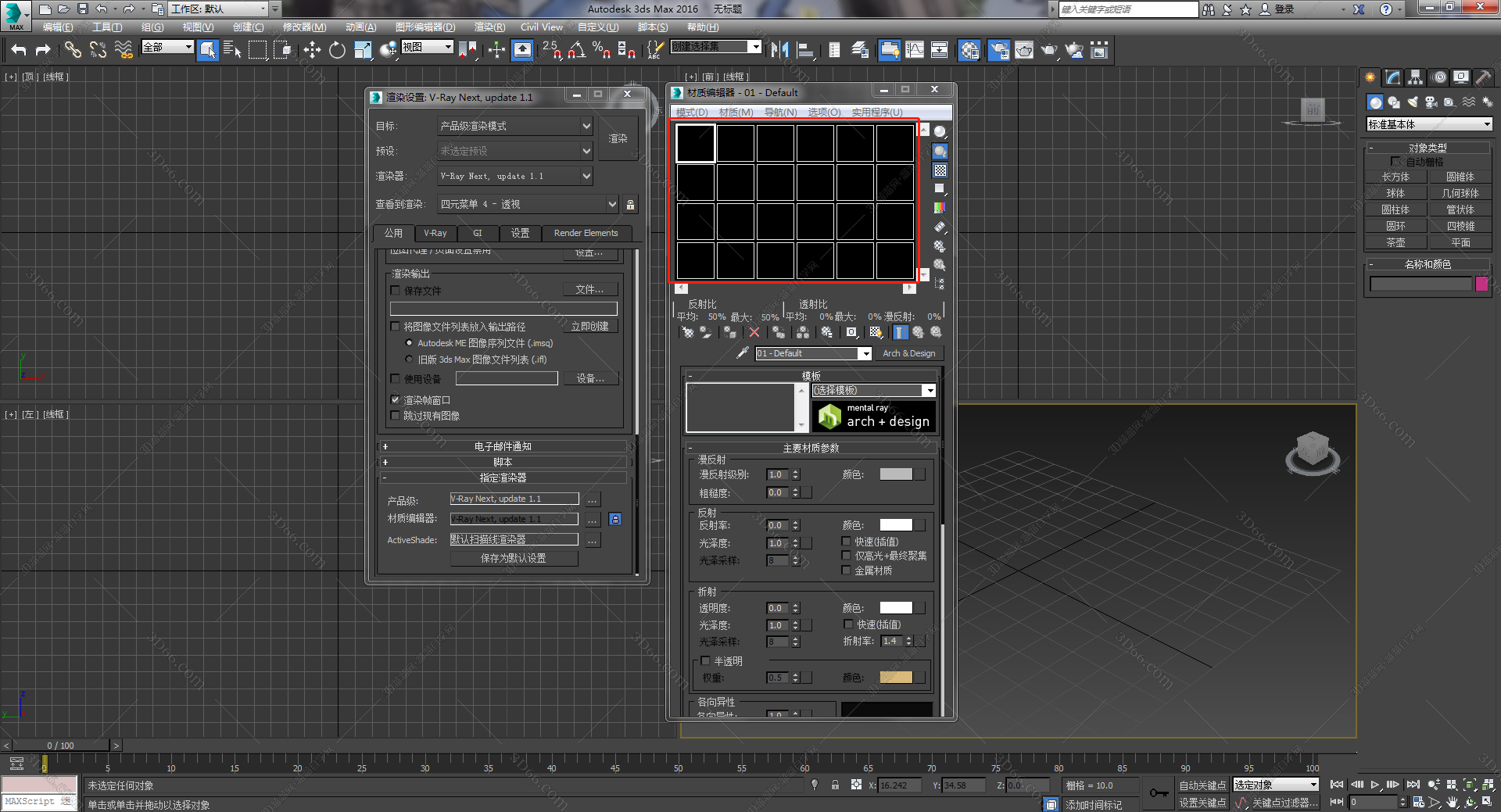Enable the 保存文件 checkbox
This screenshot has width=1501, height=812.
(x=396, y=290)
